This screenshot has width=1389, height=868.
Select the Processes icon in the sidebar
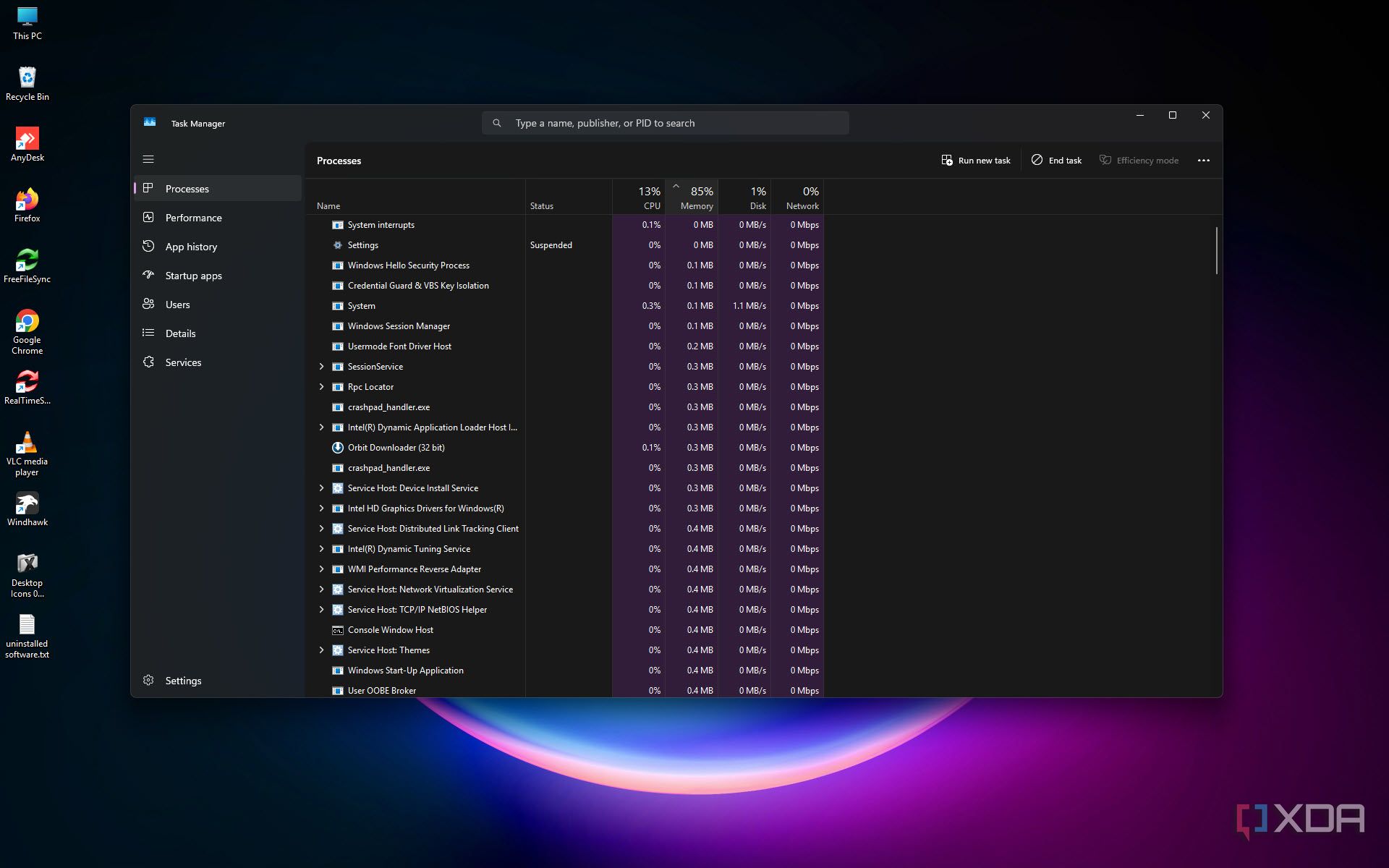[x=148, y=188]
